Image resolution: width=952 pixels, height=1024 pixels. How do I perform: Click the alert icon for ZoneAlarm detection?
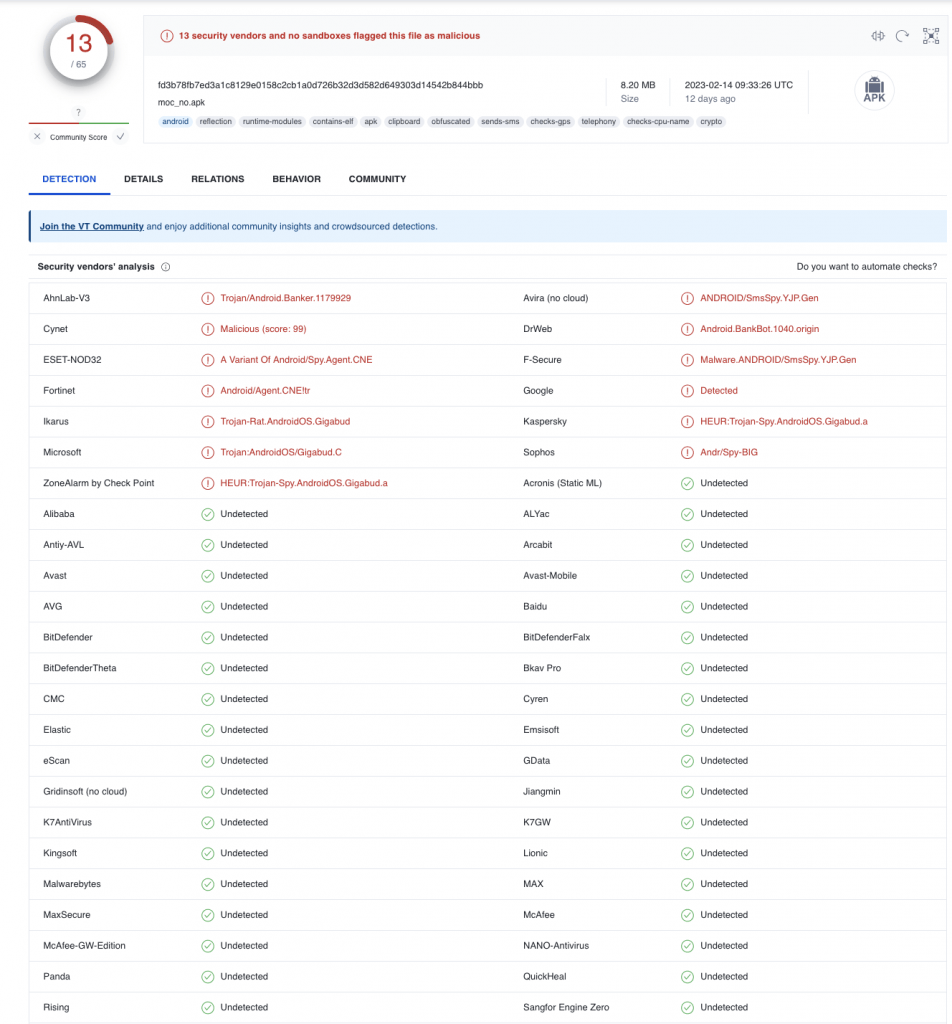point(208,483)
